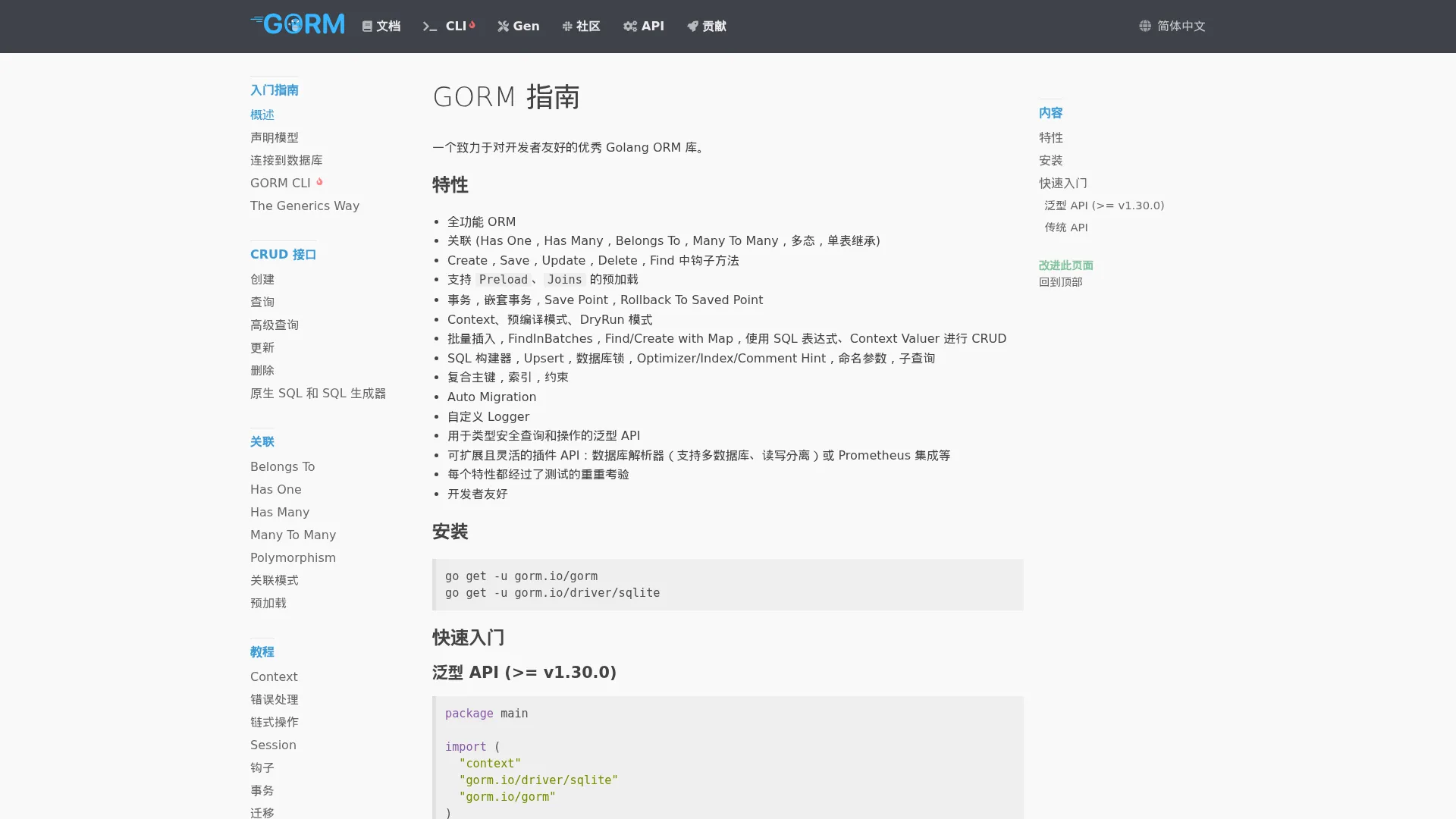
Task: Open 预加载 sidebar page
Action: tap(268, 603)
